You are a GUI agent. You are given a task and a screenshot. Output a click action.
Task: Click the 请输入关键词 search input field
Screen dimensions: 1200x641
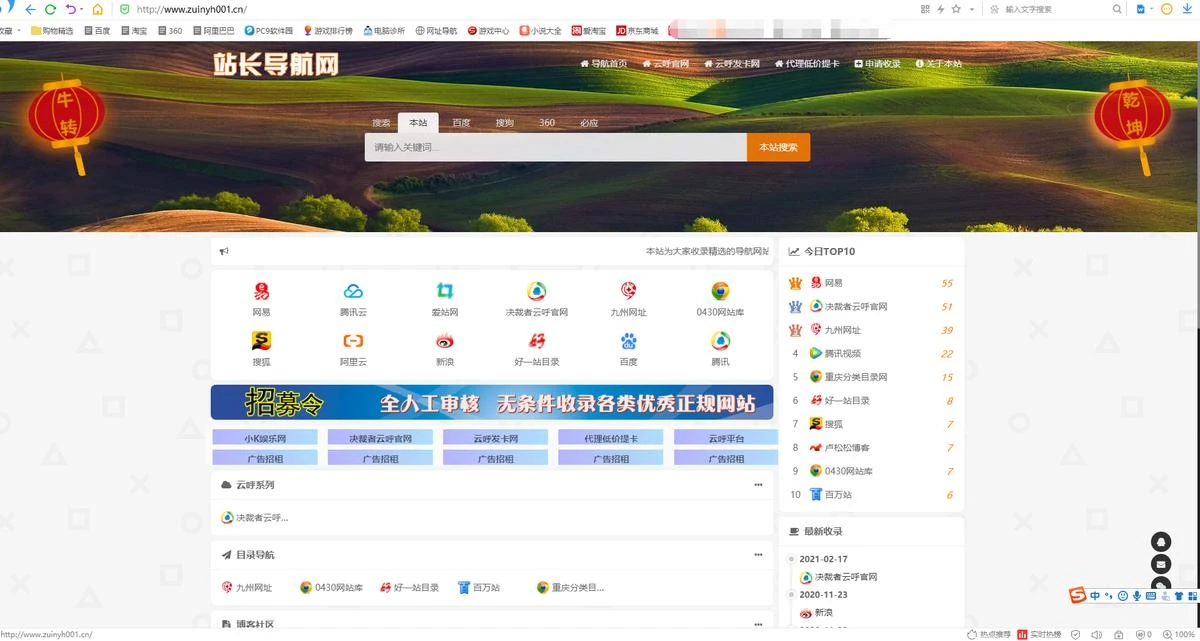(x=555, y=147)
